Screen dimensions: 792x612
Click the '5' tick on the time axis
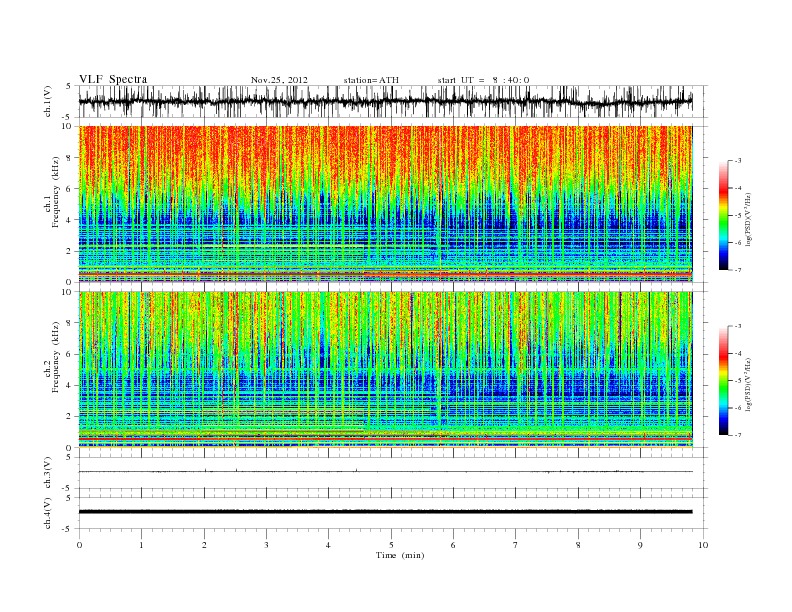pos(391,545)
